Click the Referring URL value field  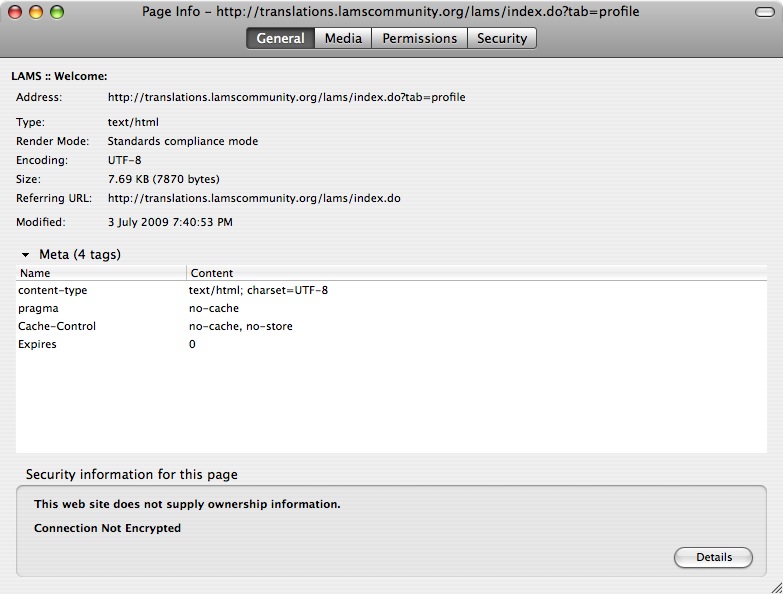(x=254, y=198)
